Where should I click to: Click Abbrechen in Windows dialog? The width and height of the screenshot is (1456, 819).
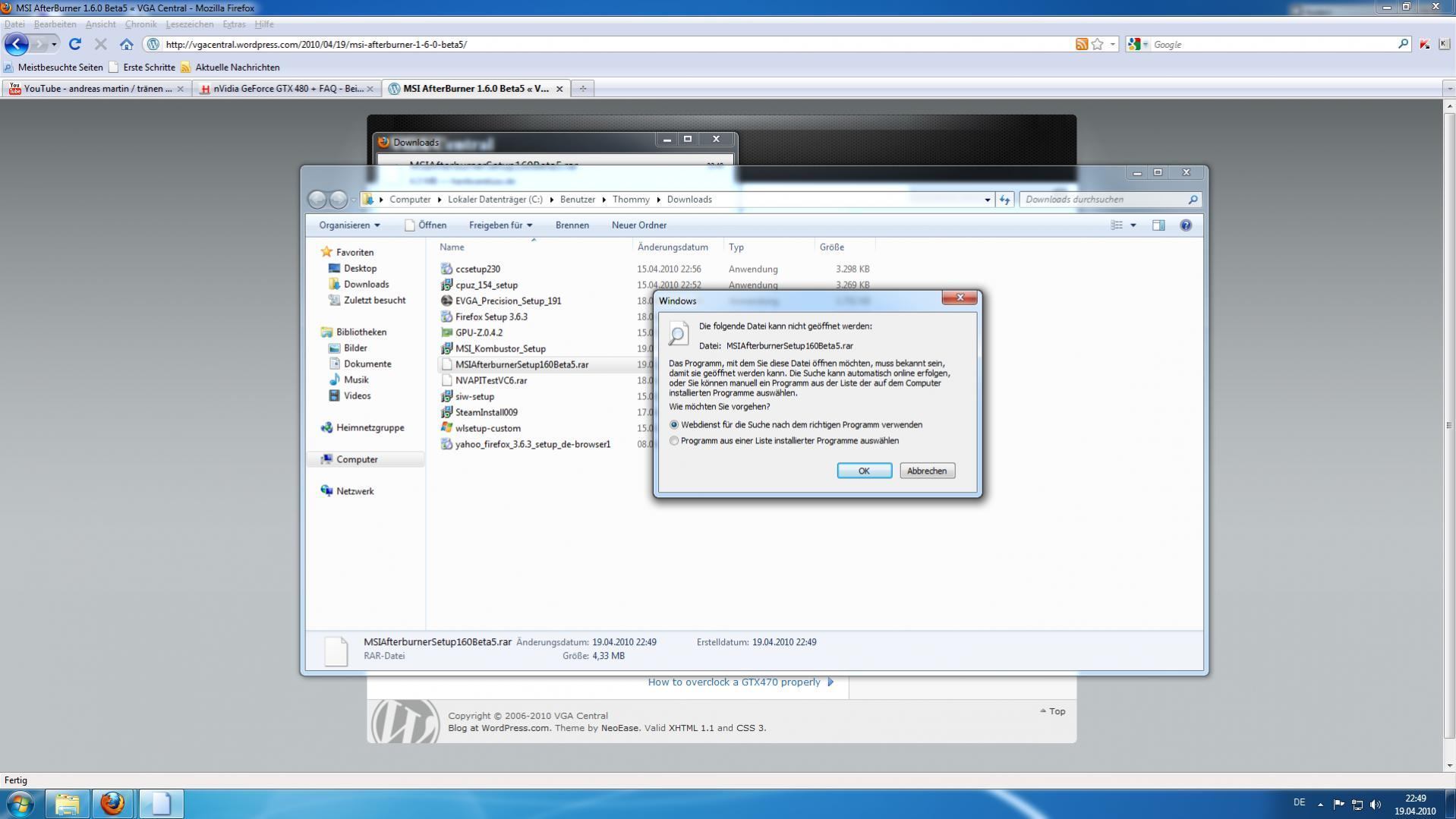click(x=927, y=471)
